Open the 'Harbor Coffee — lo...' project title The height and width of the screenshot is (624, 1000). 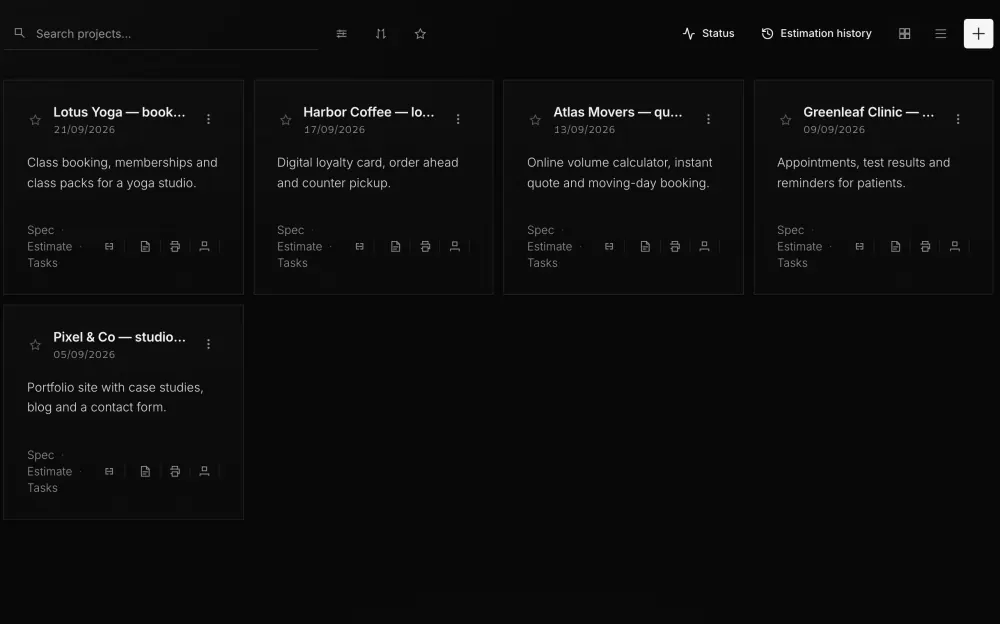click(x=369, y=112)
